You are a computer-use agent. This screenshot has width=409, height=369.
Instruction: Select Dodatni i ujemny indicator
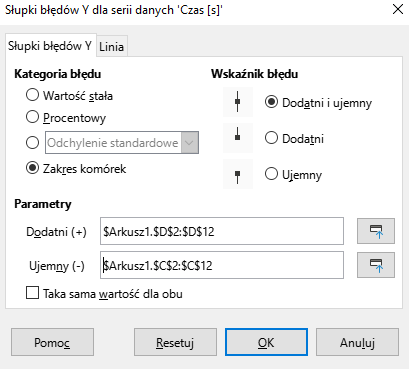271,102
